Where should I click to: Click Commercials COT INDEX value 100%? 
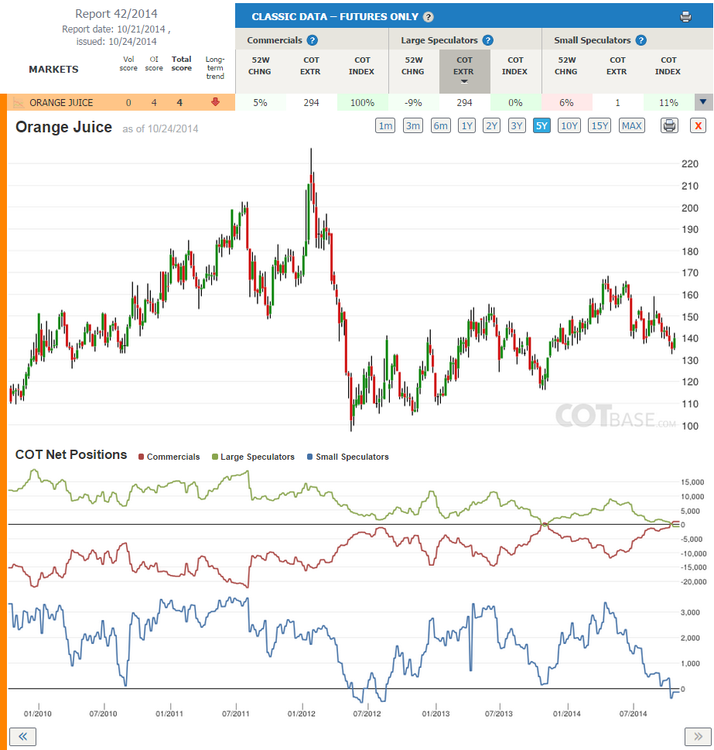tap(362, 102)
